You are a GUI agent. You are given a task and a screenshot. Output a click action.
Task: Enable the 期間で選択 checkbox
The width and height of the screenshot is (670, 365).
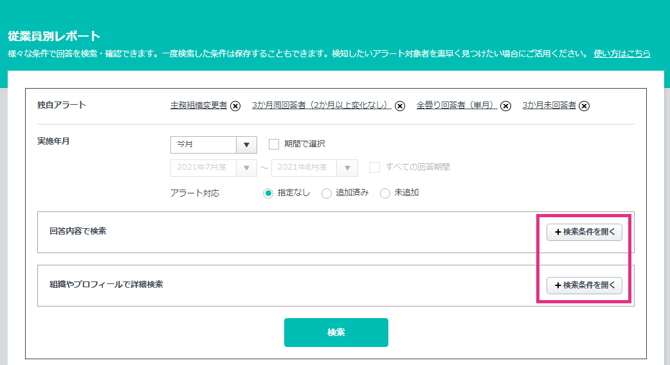click(273, 144)
